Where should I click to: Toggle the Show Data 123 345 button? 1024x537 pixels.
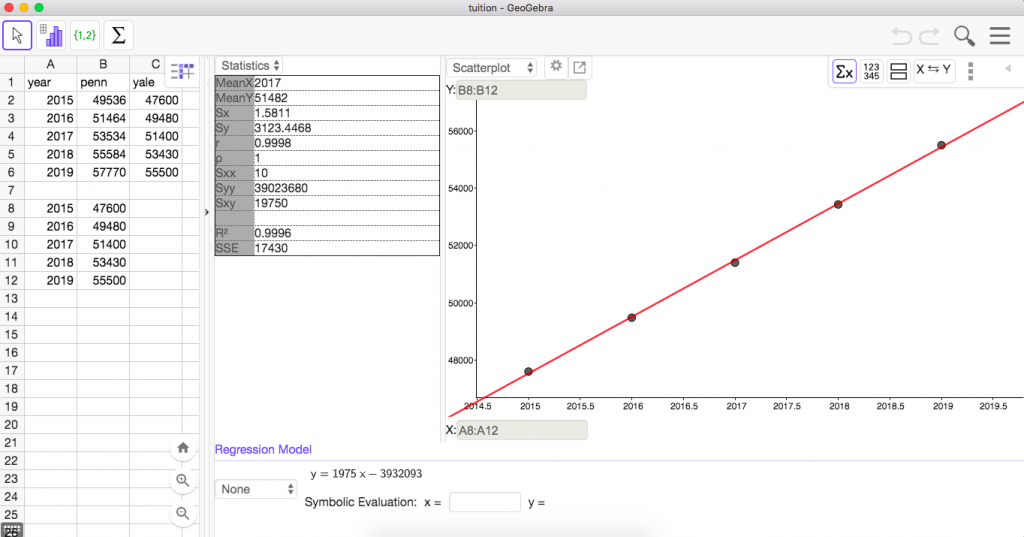click(x=871, y=71)
